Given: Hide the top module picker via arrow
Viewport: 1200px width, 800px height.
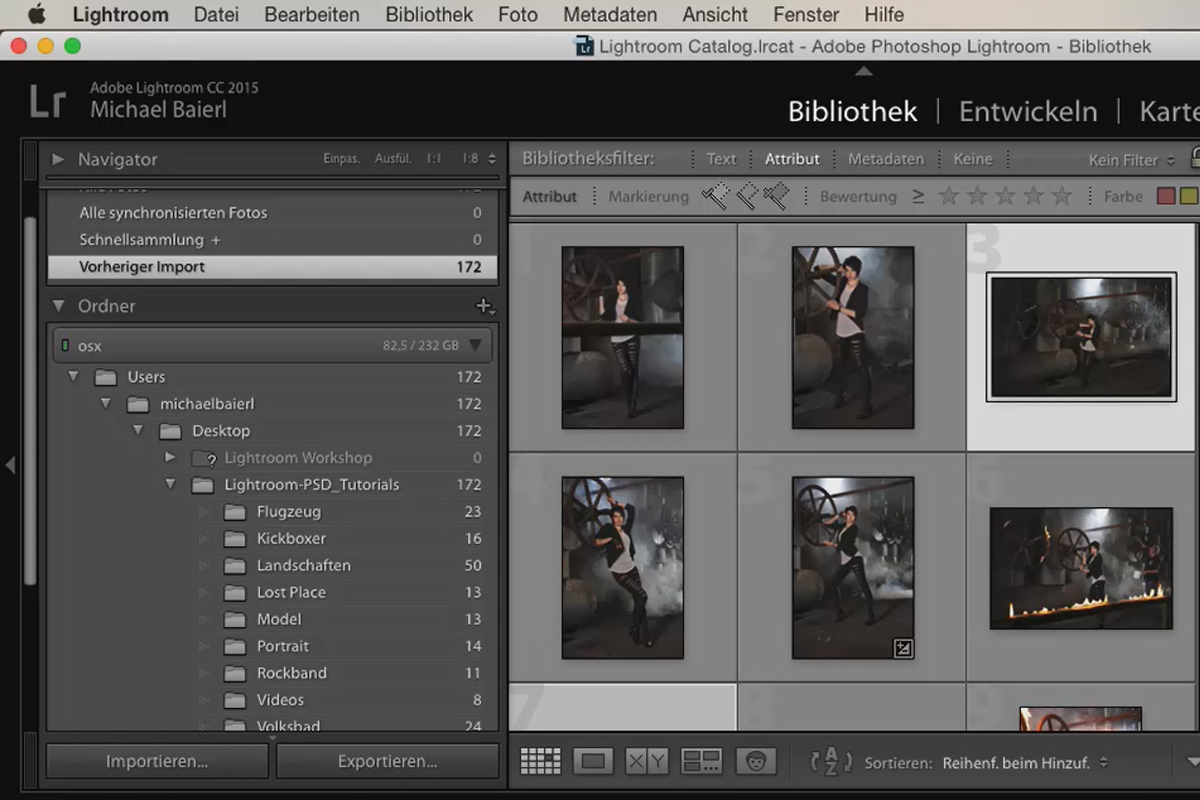Looking at the screenshot, I should tap(864, 71).
